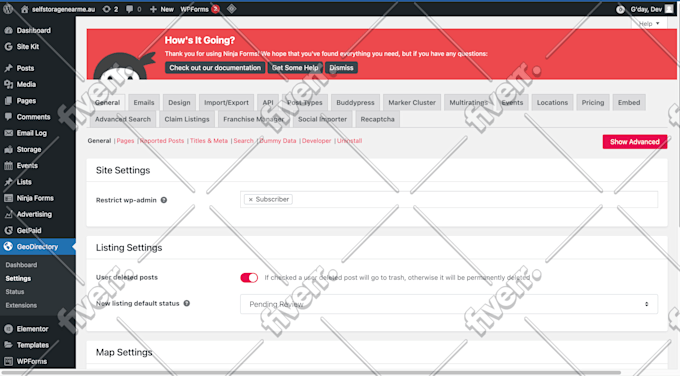Dismiss the Ninja Forms notice

(x=341, y=68)
